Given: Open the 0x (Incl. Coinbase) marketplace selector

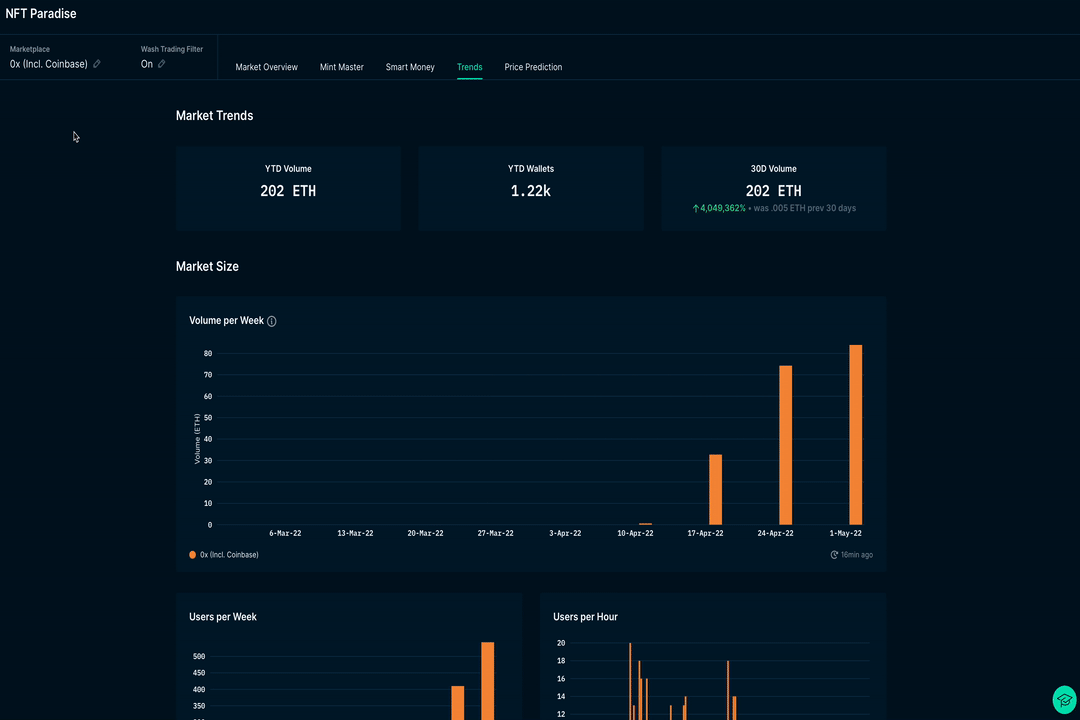Looking at the screenshot, I should click(49, 64).
